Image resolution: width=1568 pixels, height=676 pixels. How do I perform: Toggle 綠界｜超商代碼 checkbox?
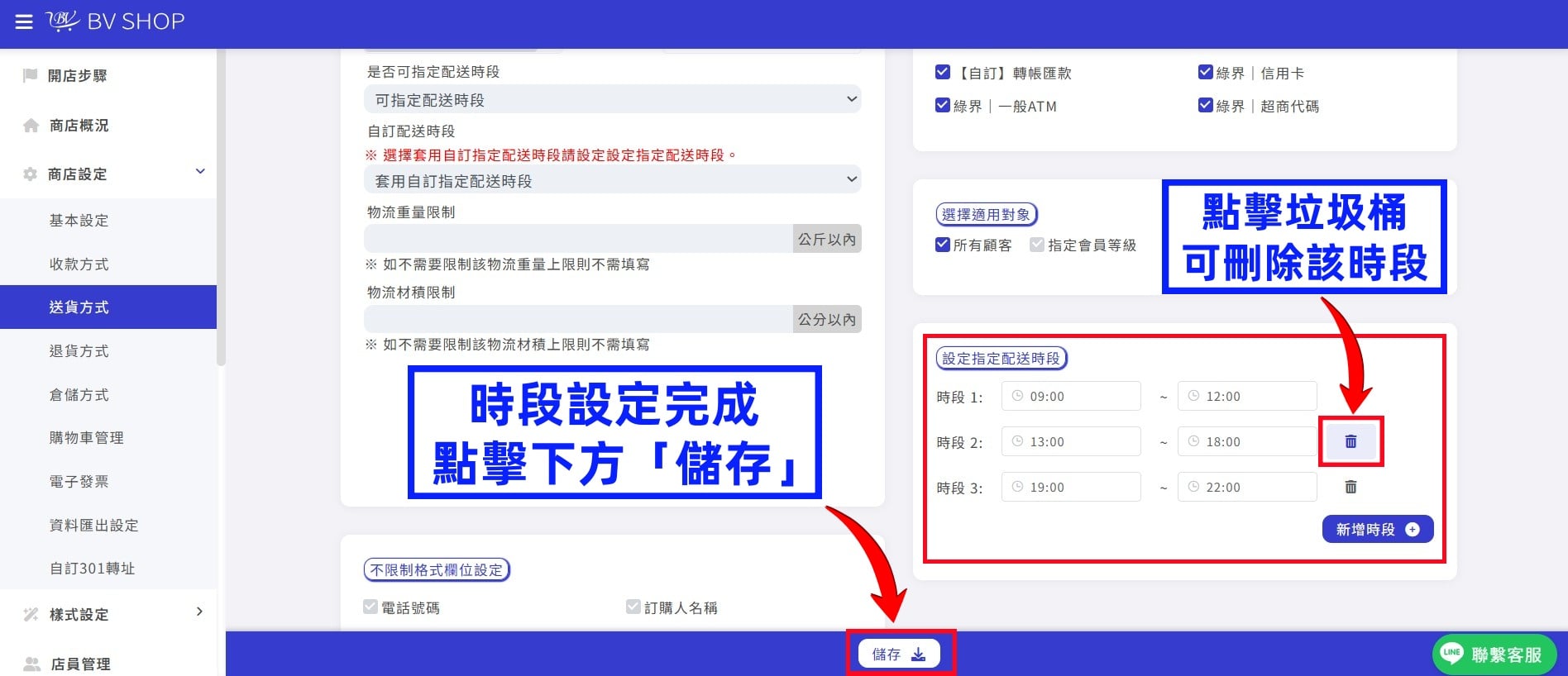pos(1205,105)
